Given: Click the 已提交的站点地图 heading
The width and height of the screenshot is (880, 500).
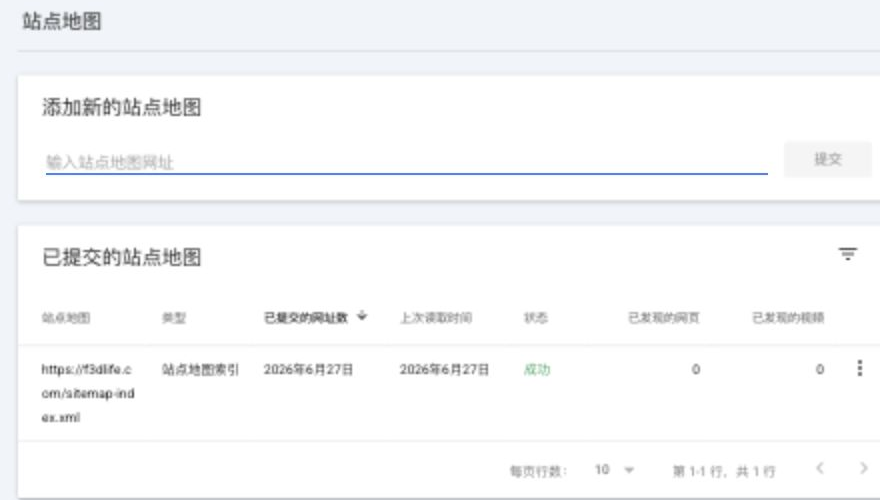Looking at the screenshot, I should [x=121, y=257].
